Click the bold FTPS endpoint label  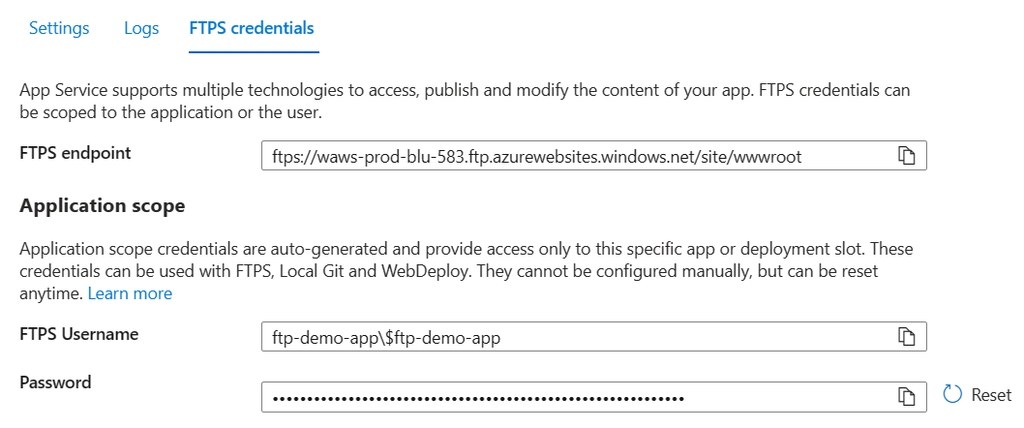[x=75, y=153]
